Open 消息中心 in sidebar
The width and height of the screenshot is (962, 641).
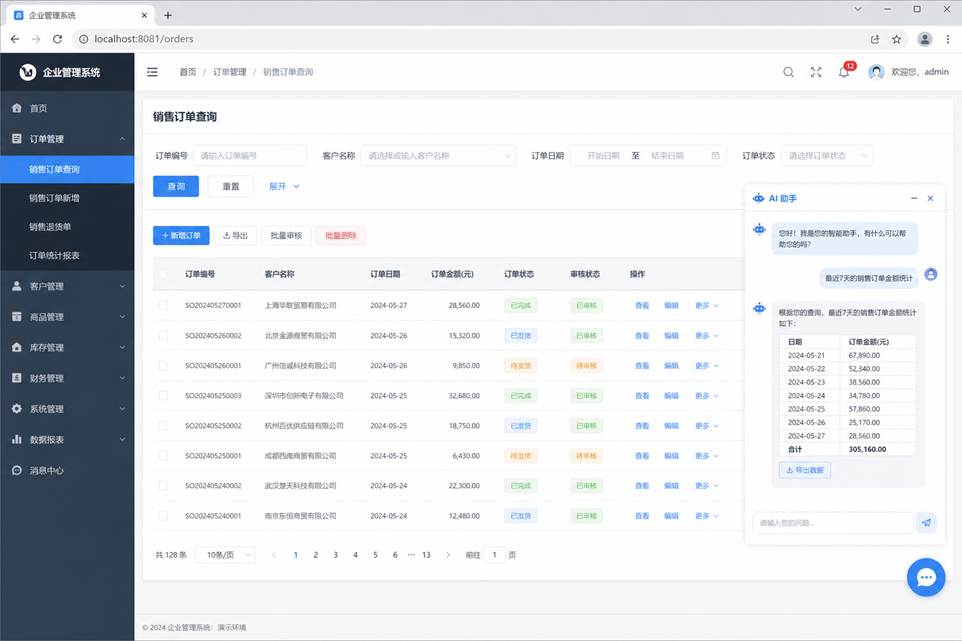[67, 470]
